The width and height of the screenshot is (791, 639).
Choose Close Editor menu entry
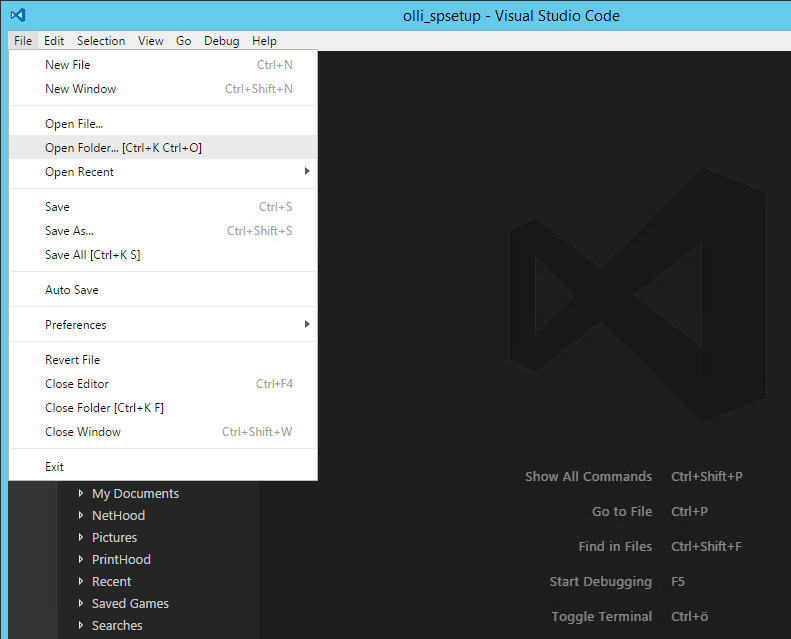click(163, 383)
